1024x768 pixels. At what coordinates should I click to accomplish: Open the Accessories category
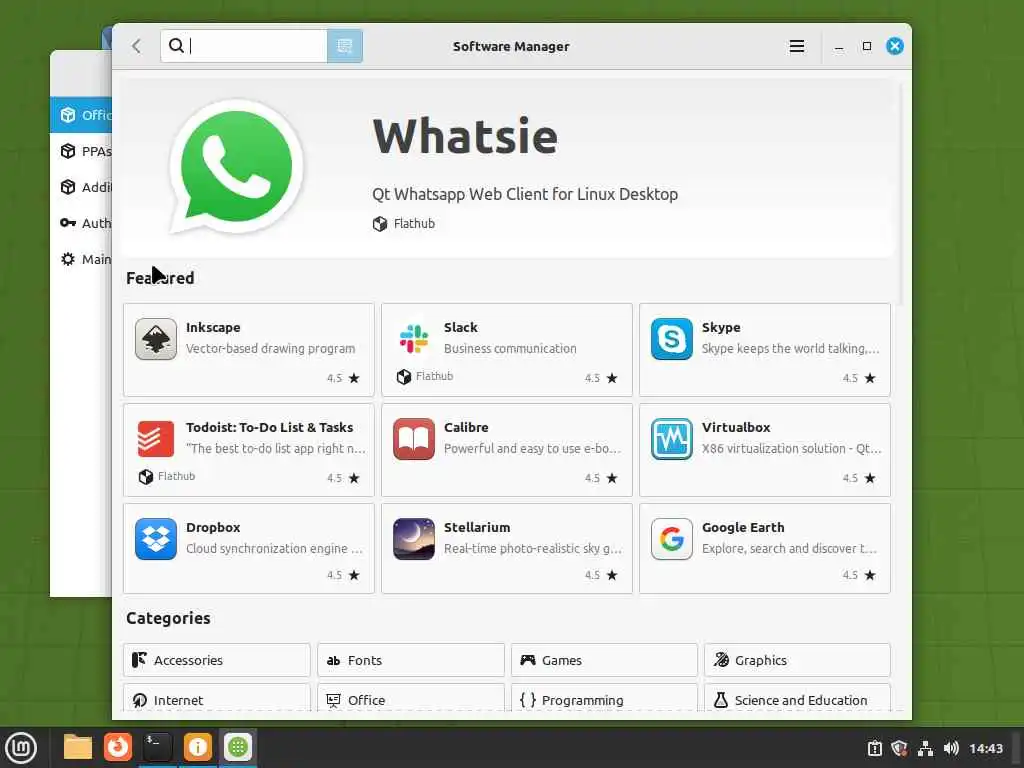[x=217, y=660]
